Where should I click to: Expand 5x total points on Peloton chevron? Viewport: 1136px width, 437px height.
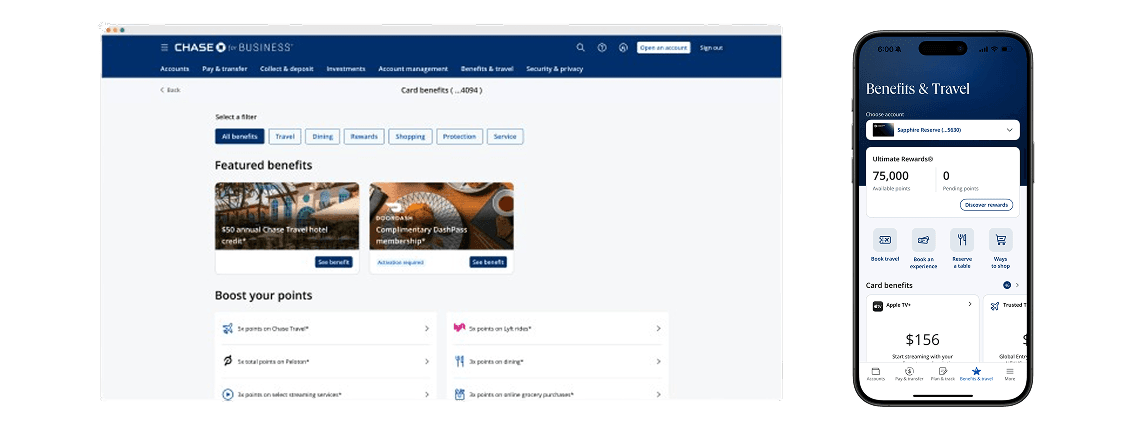point(427,361)
